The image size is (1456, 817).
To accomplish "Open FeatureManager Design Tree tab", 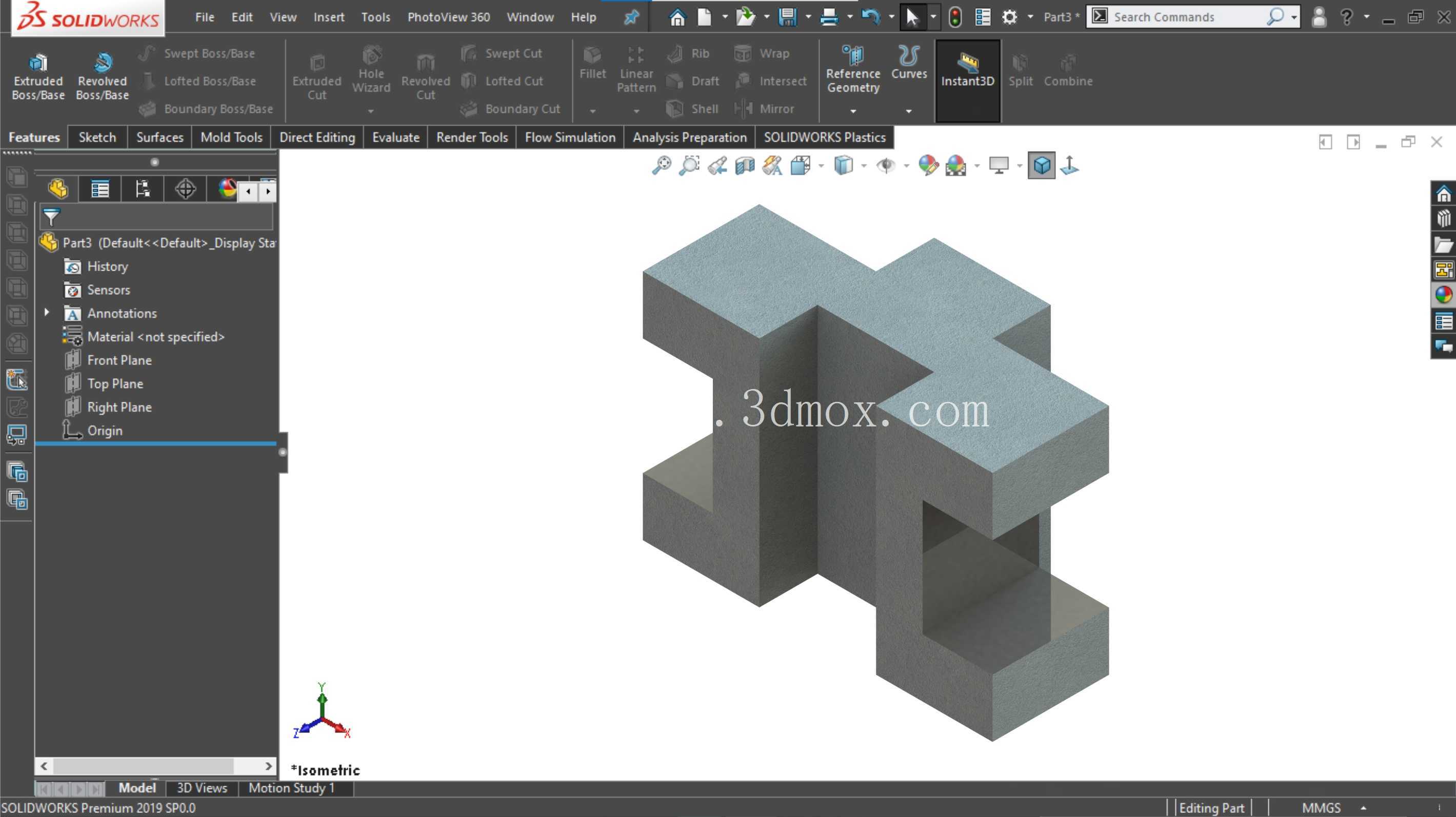I will 57,189.
